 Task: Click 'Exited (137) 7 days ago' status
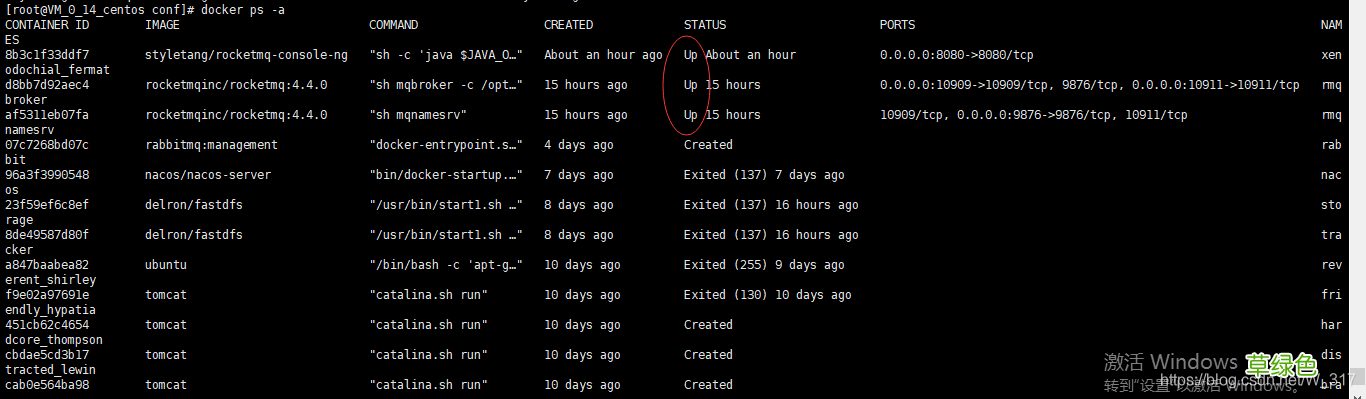tap(764, 175)
